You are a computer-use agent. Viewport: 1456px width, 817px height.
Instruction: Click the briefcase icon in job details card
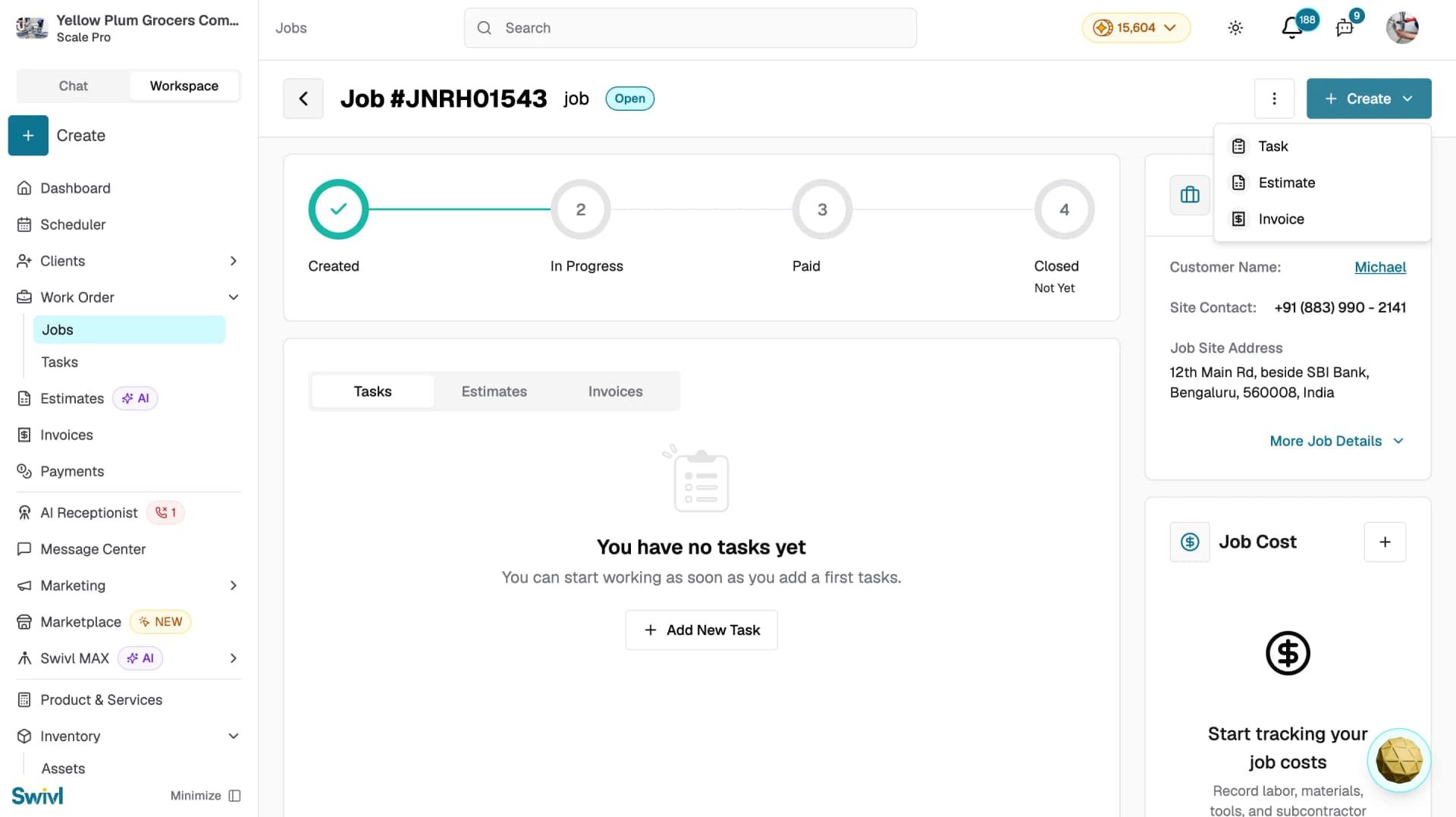pyautogui.click(x=1190, y=195)
